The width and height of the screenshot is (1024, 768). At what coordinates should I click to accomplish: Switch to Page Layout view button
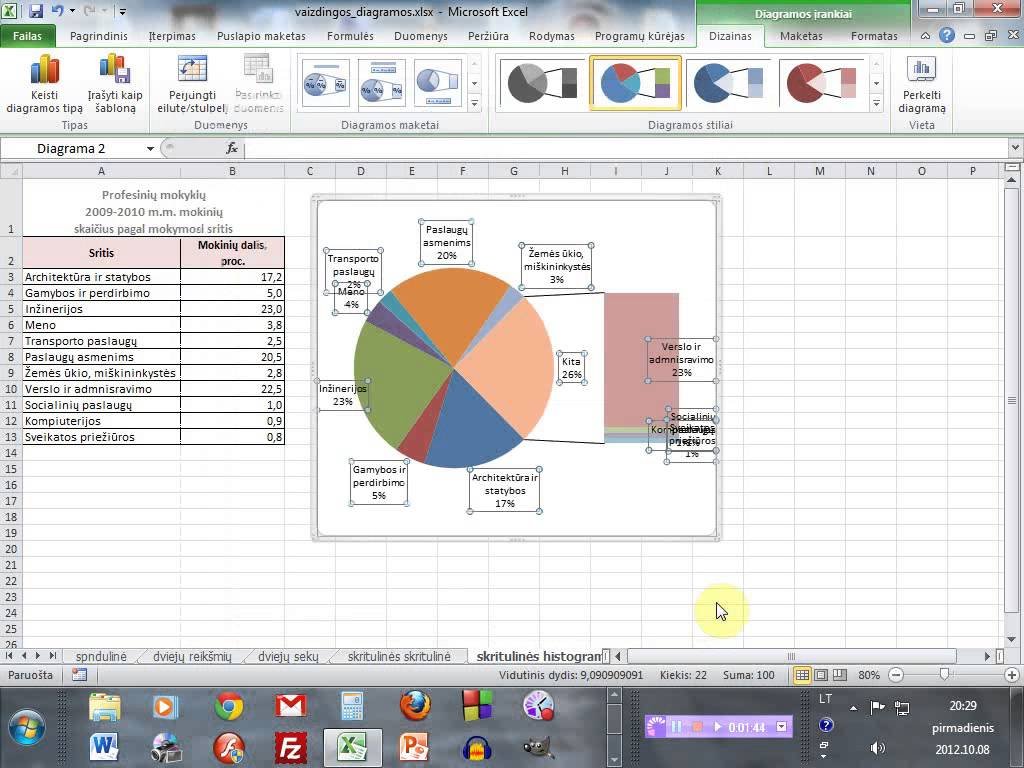(821, 675)
